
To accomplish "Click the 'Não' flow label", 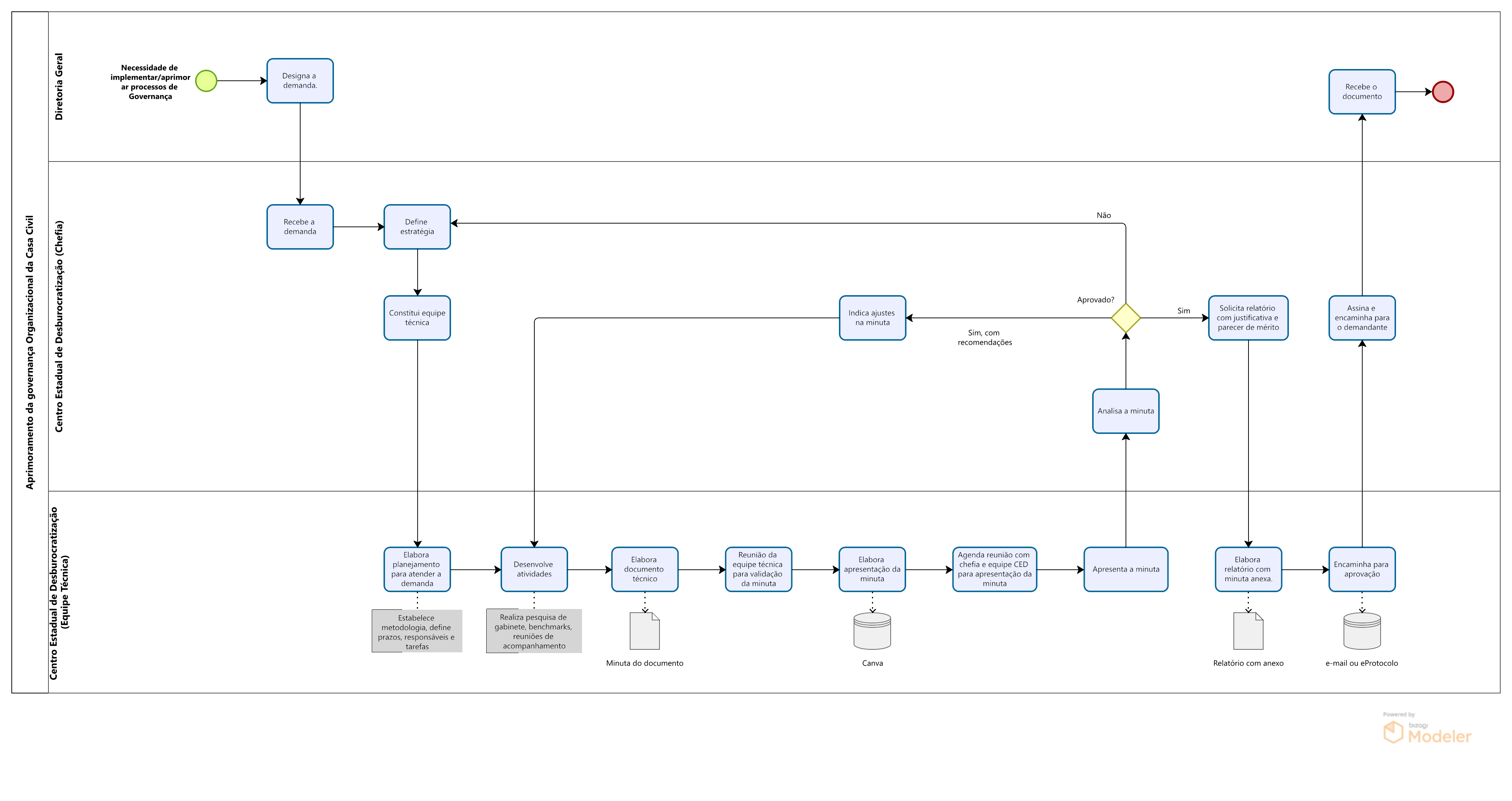I will [x=1104, y=215].
